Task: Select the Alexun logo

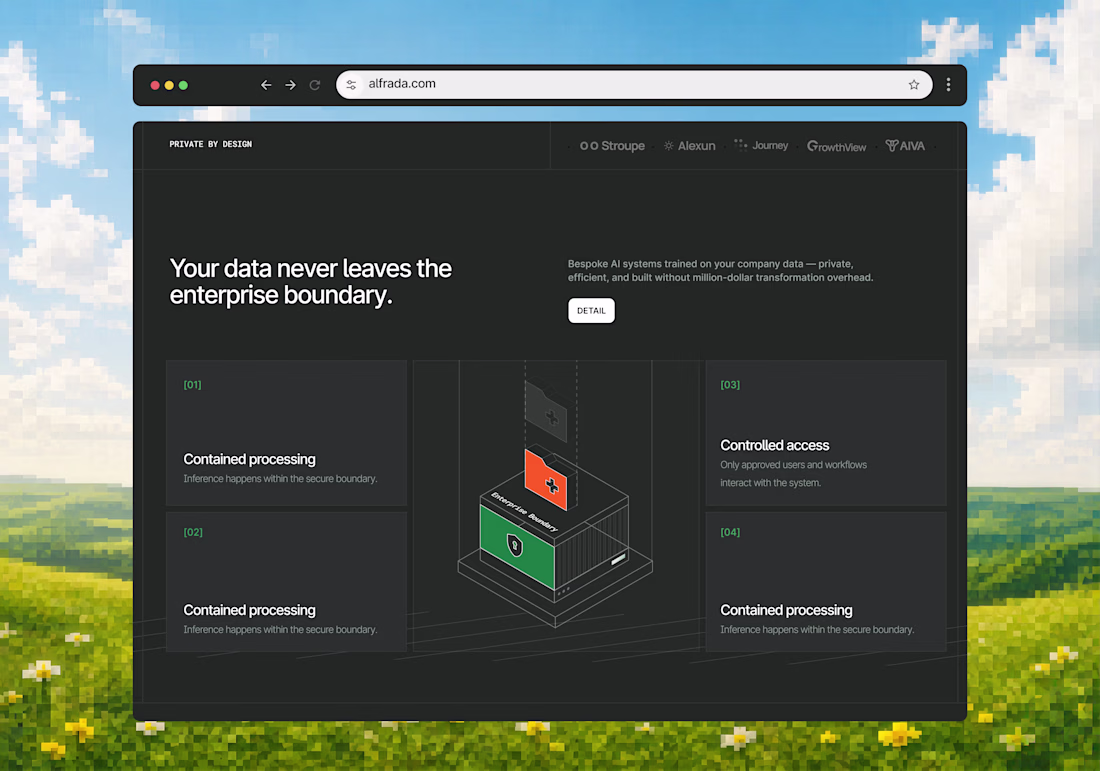Action: coord(690,146)
